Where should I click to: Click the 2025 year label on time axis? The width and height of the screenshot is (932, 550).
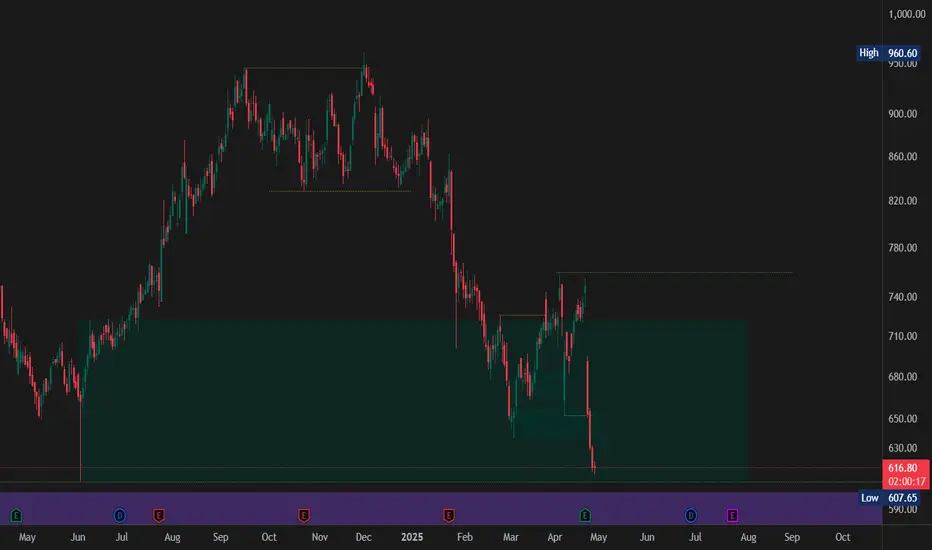click(x=412, y=537)
